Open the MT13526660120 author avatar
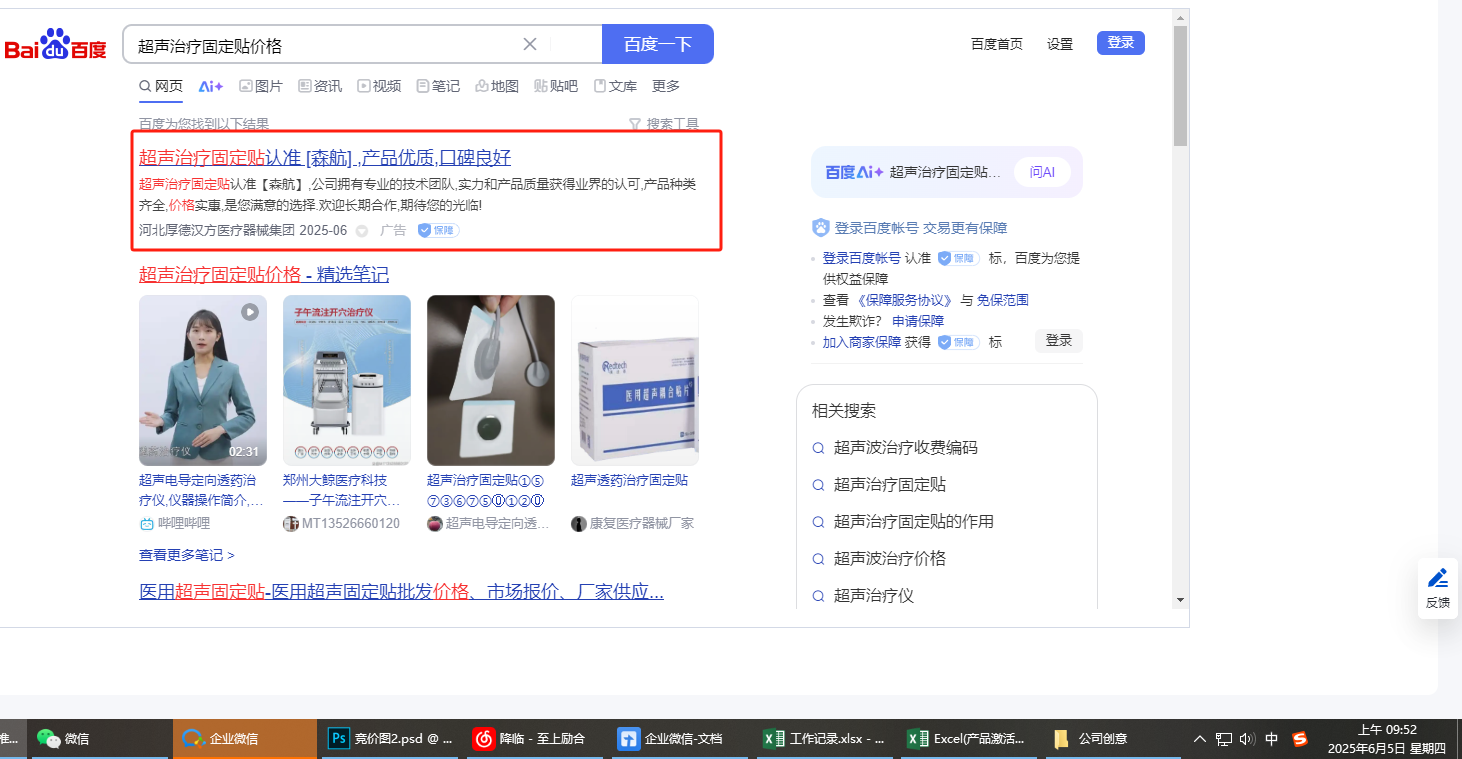 click(291, 523)
